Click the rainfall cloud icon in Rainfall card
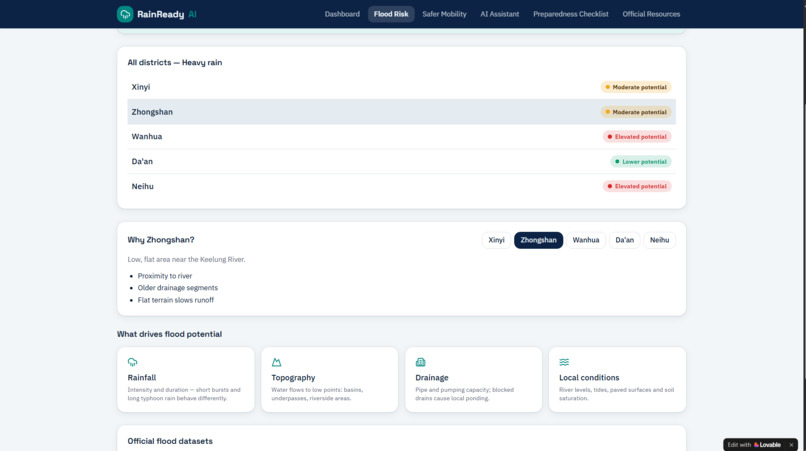 pyautogui.click(x=132, y=362)
